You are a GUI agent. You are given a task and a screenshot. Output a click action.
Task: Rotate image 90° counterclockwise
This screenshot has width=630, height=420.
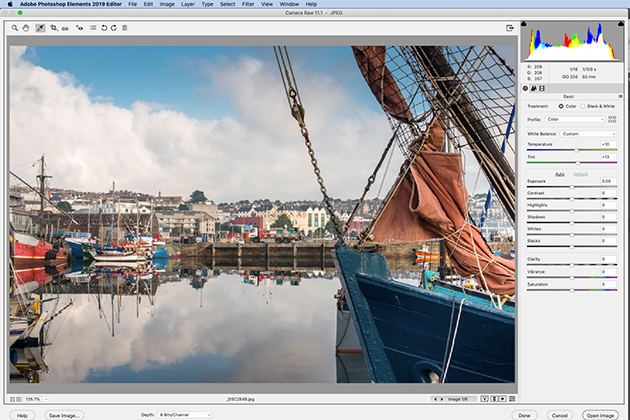point(104,28)
